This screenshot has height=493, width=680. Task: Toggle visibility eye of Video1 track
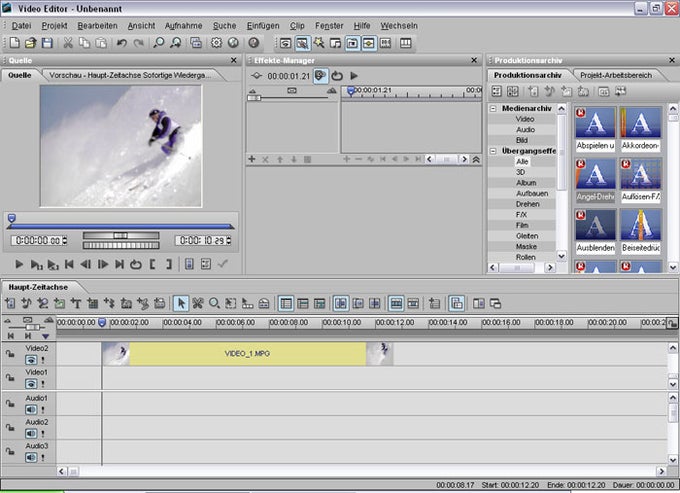point(31,384)
